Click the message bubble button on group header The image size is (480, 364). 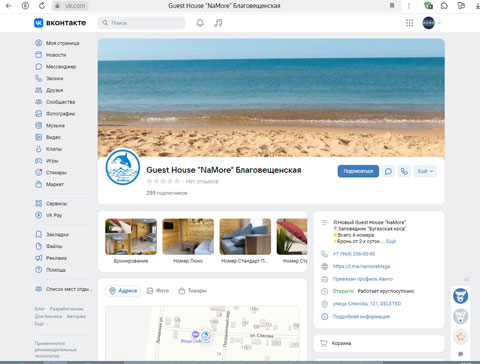point(388,171)
